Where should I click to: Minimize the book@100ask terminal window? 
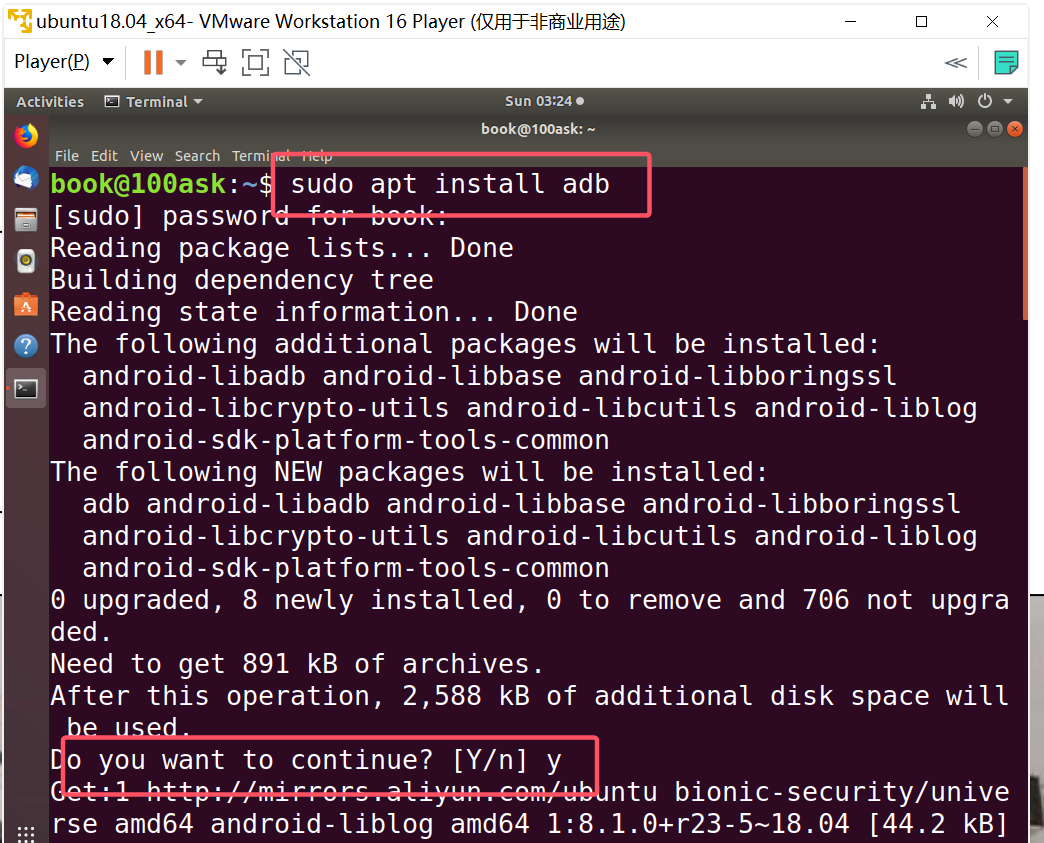(975, 129)
